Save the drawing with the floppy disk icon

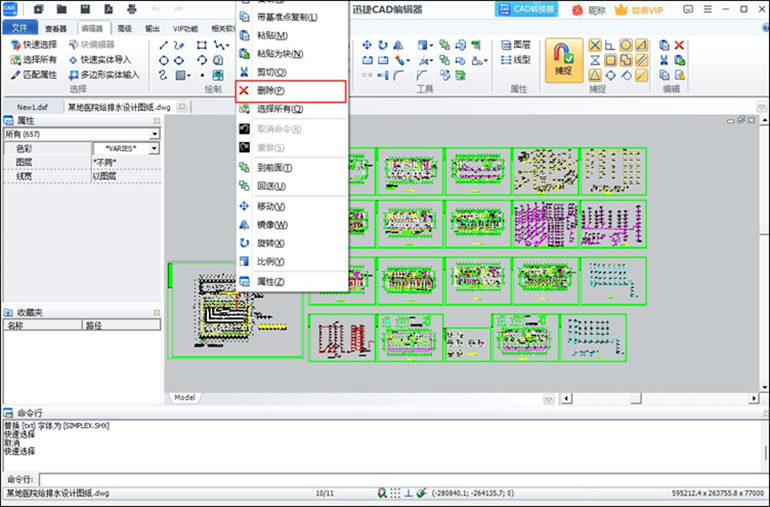pos(85,9)
